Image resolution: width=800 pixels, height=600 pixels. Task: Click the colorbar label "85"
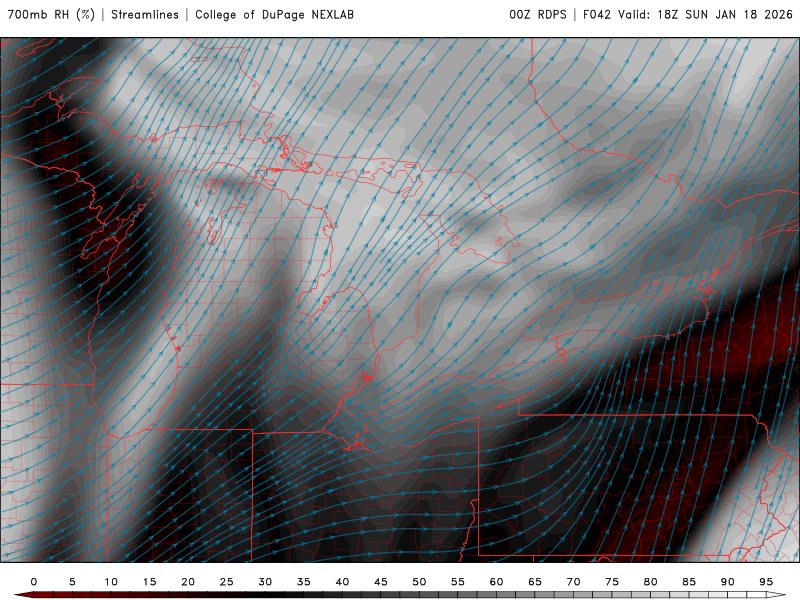(x=689, y=582)
